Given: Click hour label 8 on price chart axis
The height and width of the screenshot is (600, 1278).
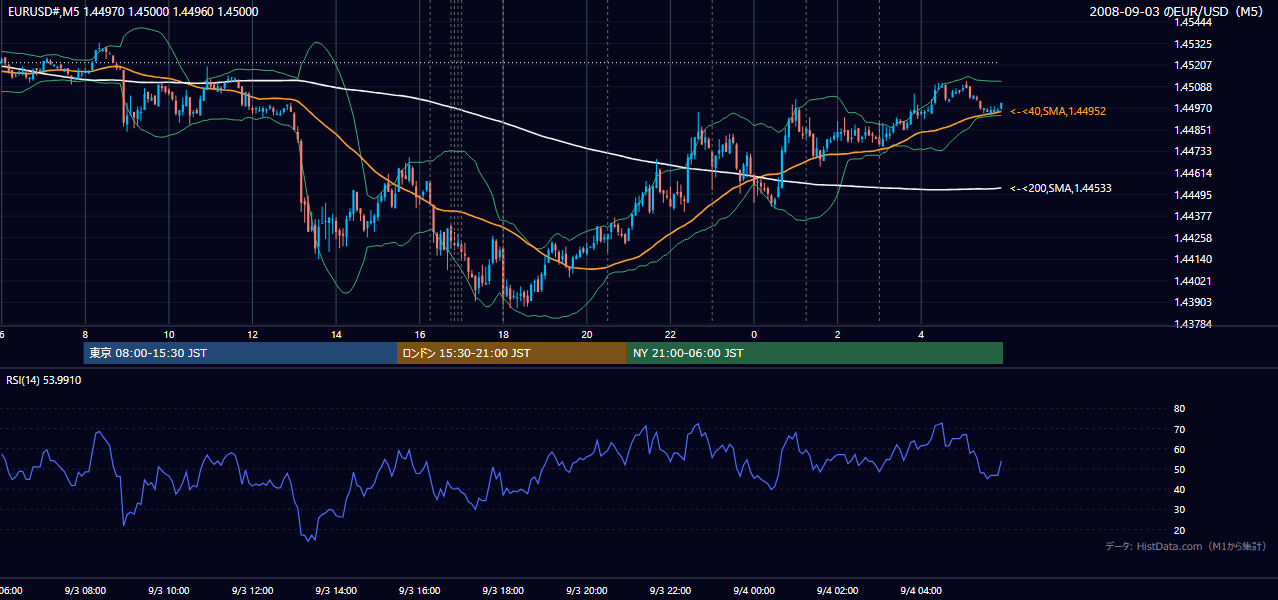Looking at the screenshot, I should (85, 334).
